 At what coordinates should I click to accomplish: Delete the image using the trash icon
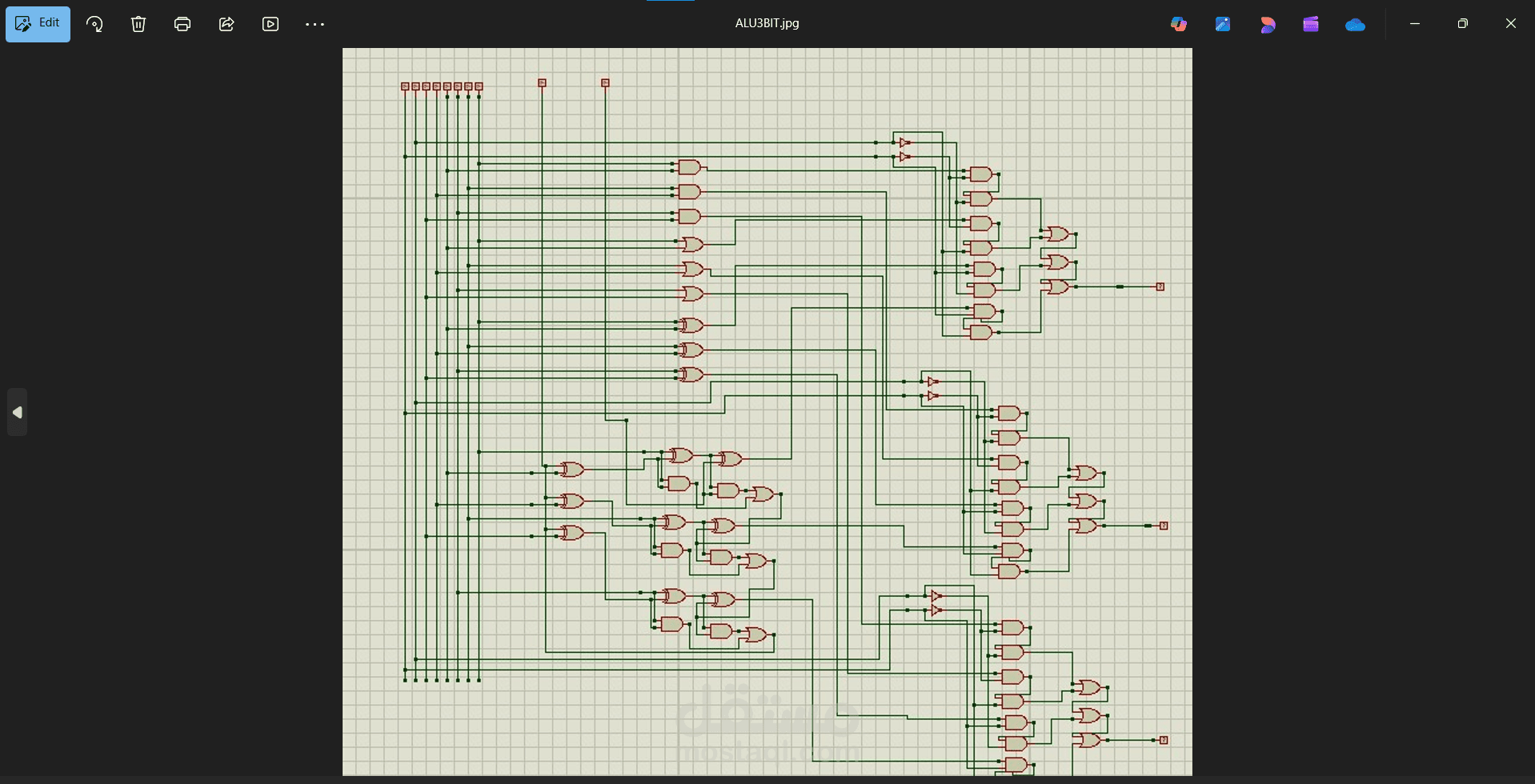(x=138, y=24)
